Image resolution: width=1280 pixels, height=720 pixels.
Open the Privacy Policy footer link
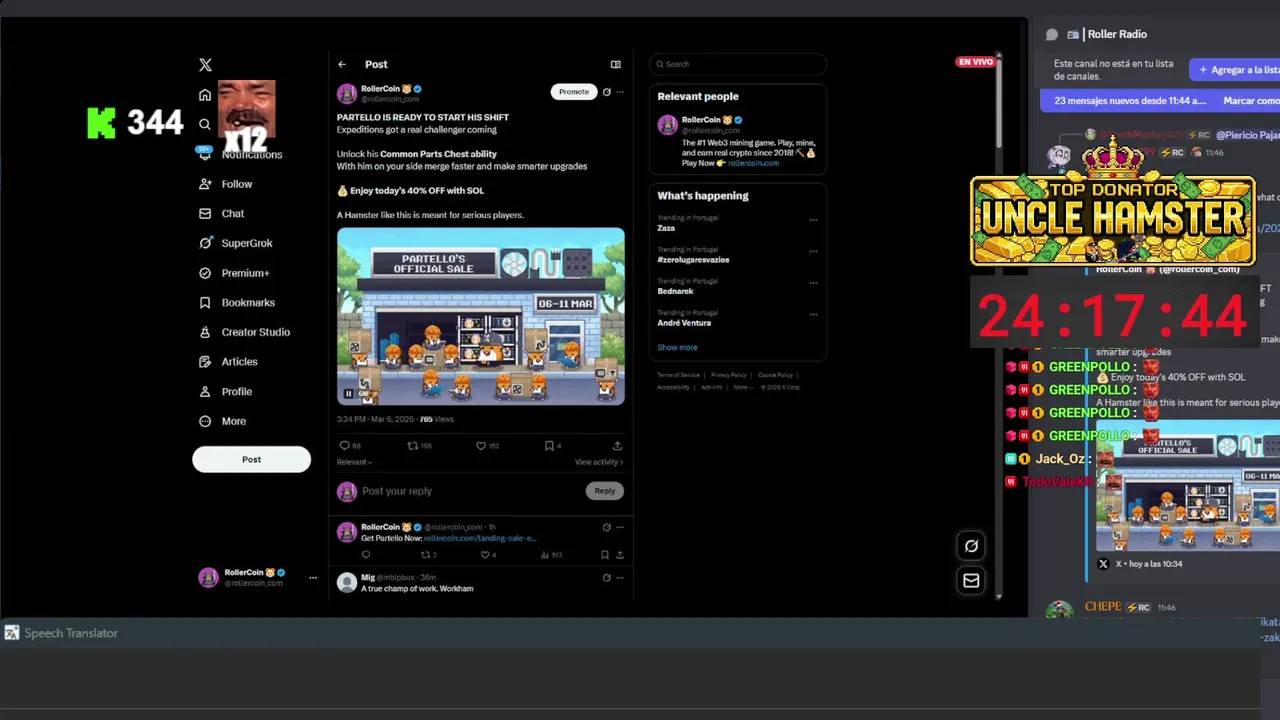point(729,375)
